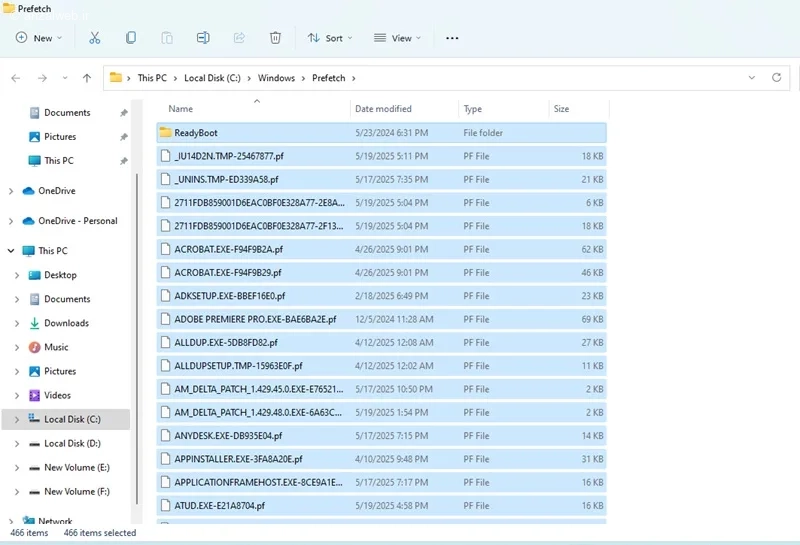Open the View dropdown menu
Image resolution: width=800 pixels, height=545 pixels.
[397, 38]
